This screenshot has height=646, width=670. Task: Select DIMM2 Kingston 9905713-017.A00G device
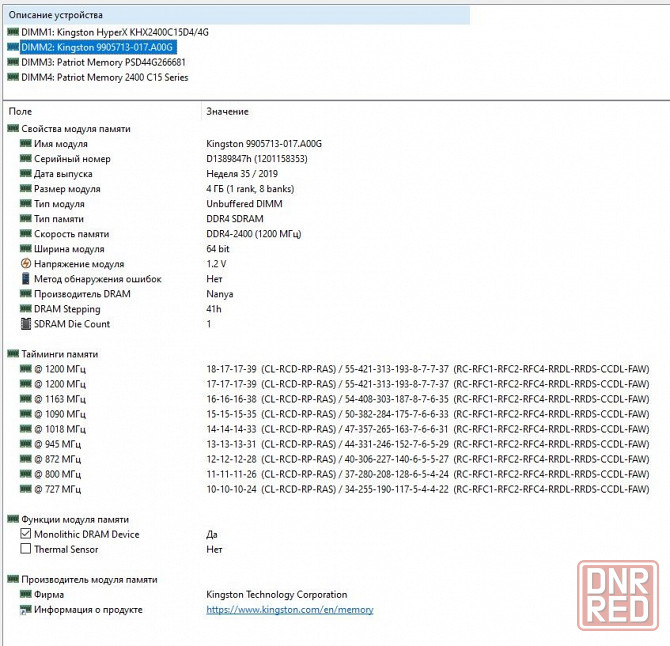click(x=97, y=47)
